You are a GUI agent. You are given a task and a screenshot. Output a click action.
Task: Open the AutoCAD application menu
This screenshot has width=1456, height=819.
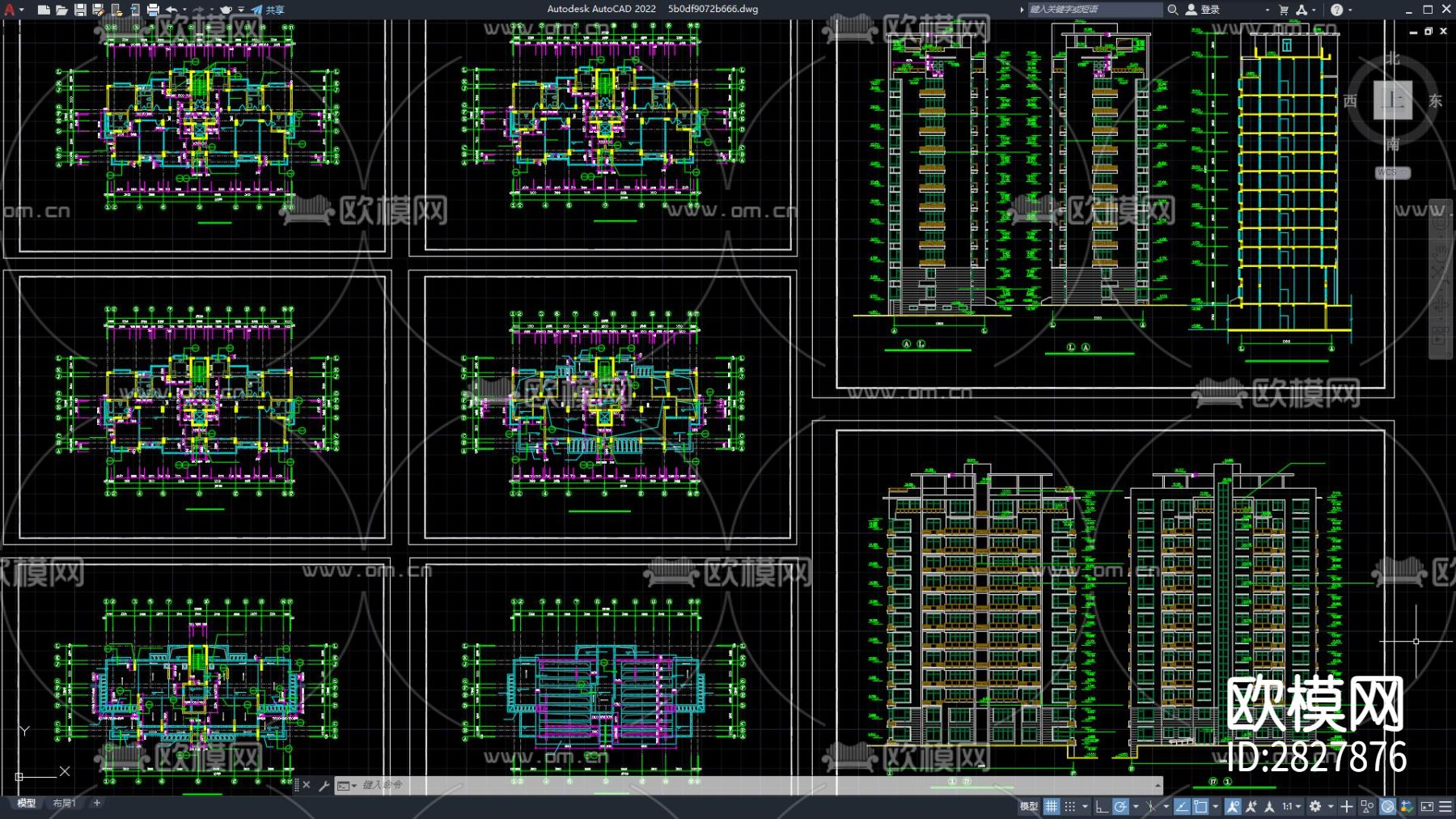[x=11, y=10]
